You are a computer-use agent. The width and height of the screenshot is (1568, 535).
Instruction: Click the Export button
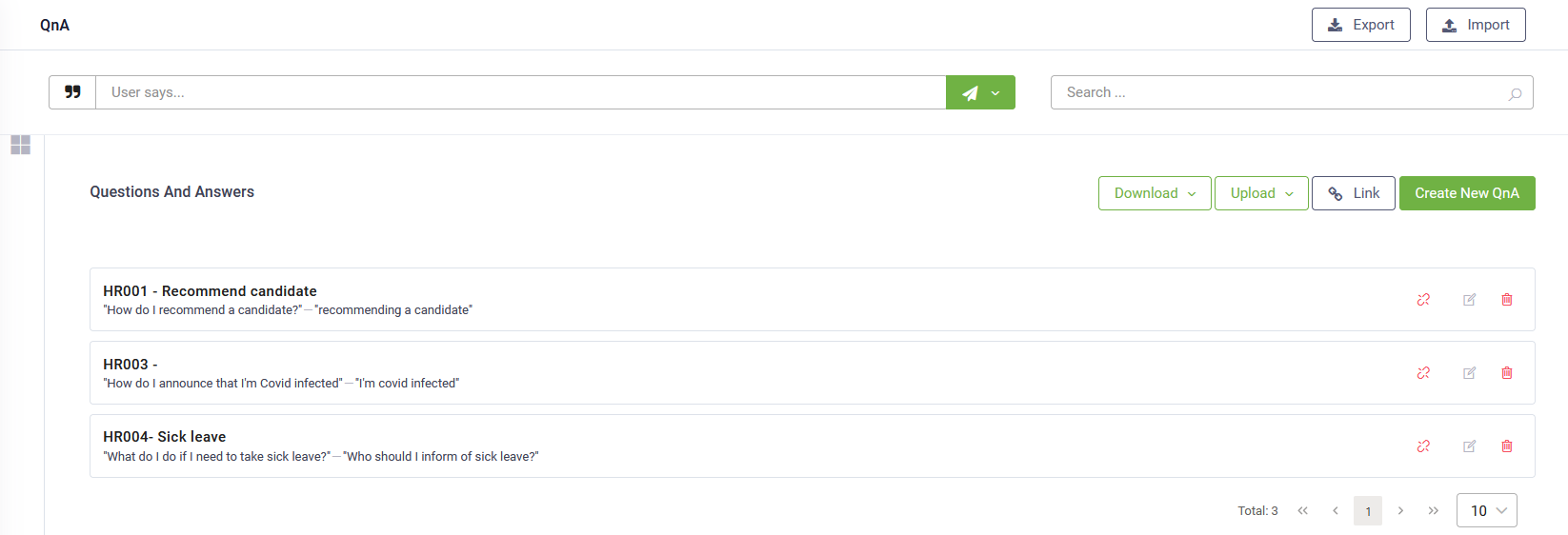click(1360, 25)
